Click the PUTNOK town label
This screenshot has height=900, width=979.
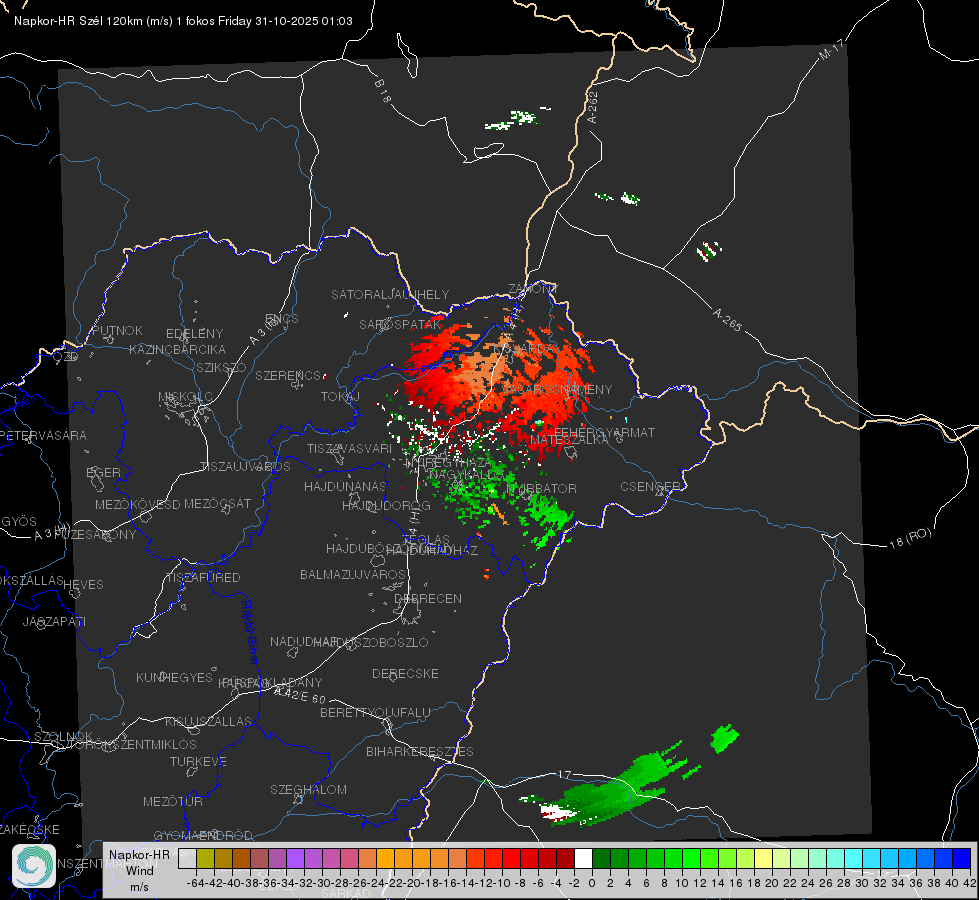[x=117, y=330]
